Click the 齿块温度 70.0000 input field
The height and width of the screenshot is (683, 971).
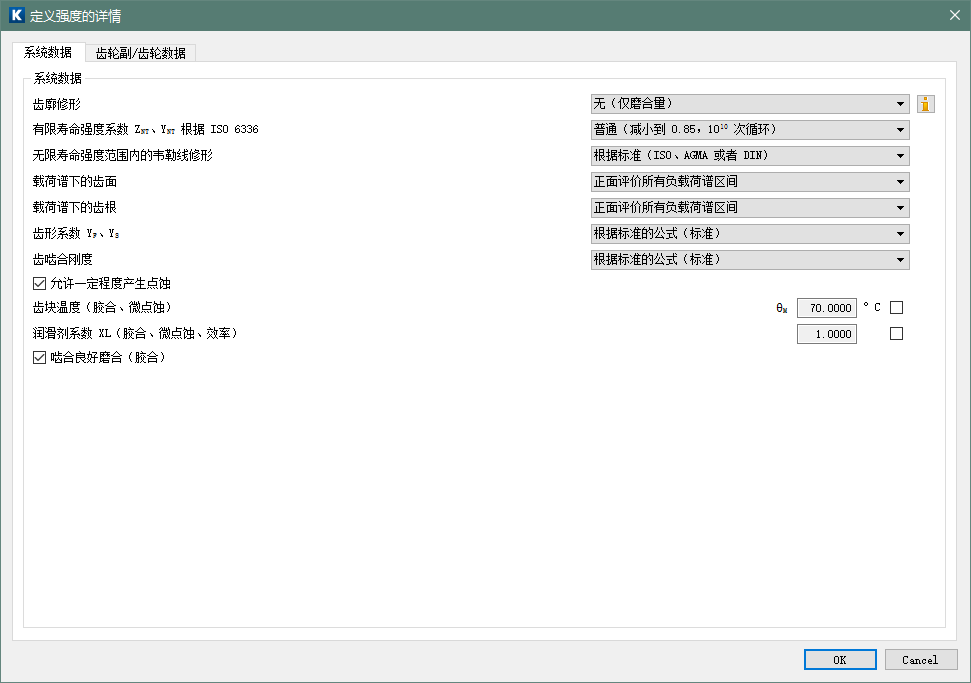click(827, 308)
